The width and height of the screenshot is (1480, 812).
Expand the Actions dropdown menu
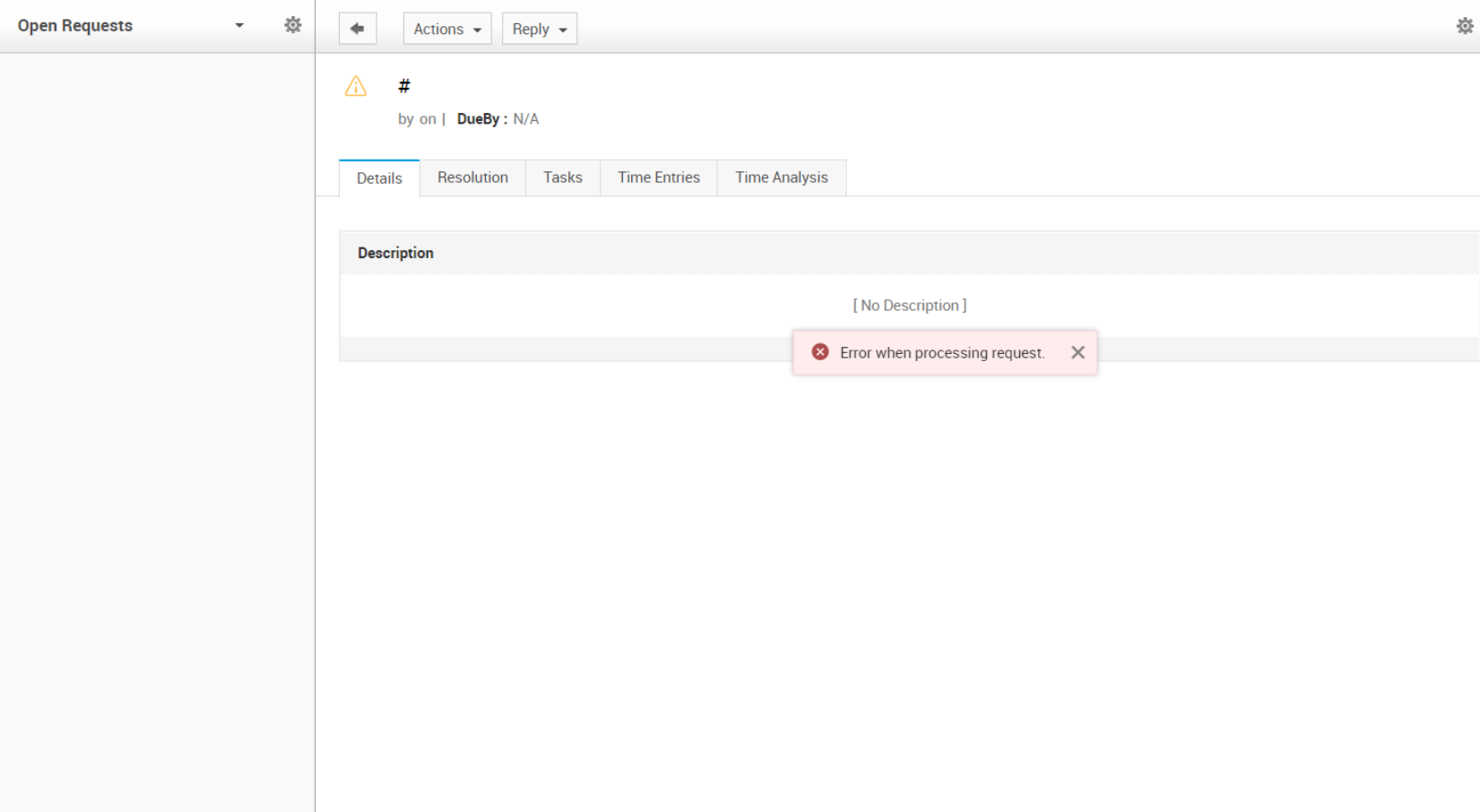coord(446,29)
